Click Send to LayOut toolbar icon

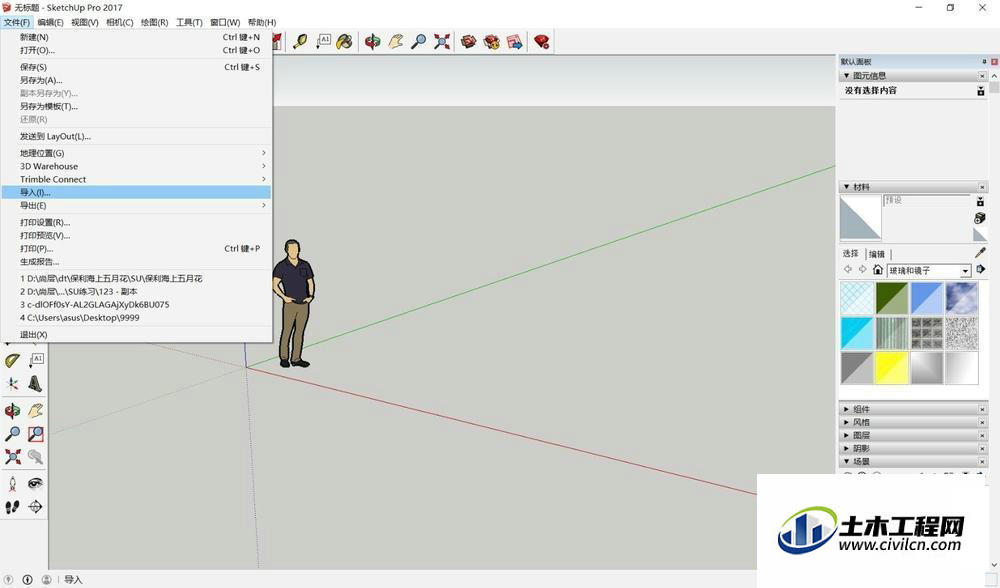coord(515,42)
